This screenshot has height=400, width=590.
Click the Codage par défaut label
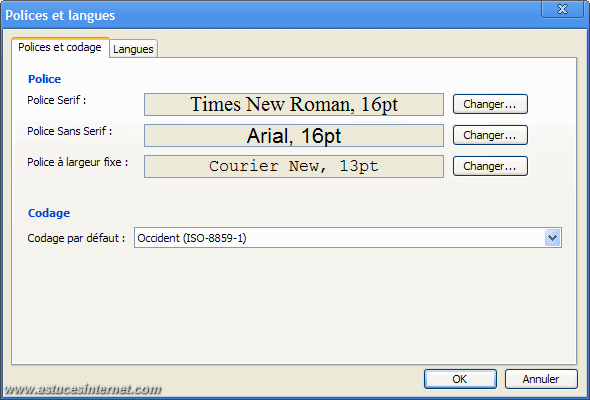(x=76, y=238)
